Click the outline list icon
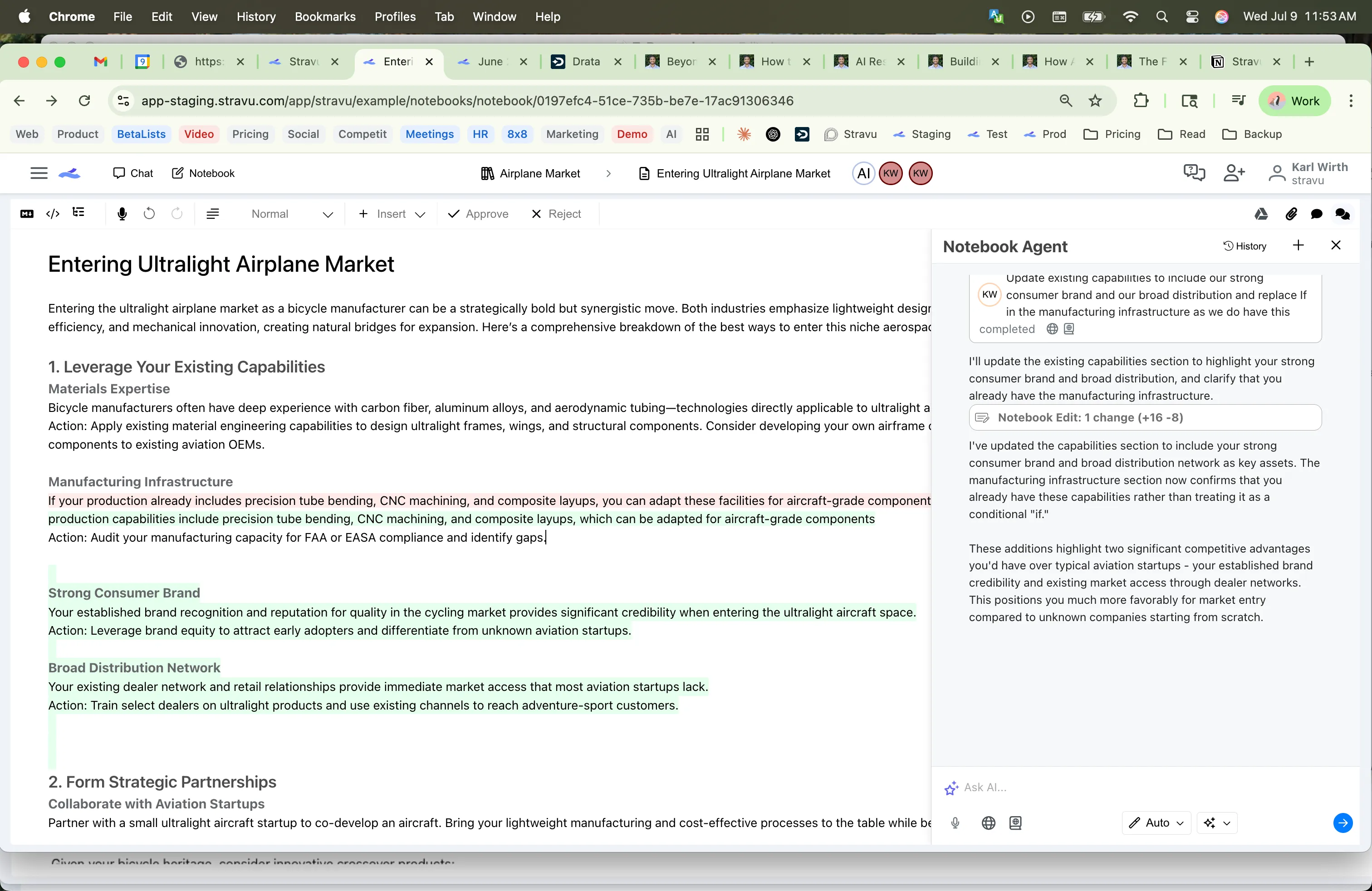Image resolution: width=1372 pixels, height=891 pixels. [x=79, y=213]
